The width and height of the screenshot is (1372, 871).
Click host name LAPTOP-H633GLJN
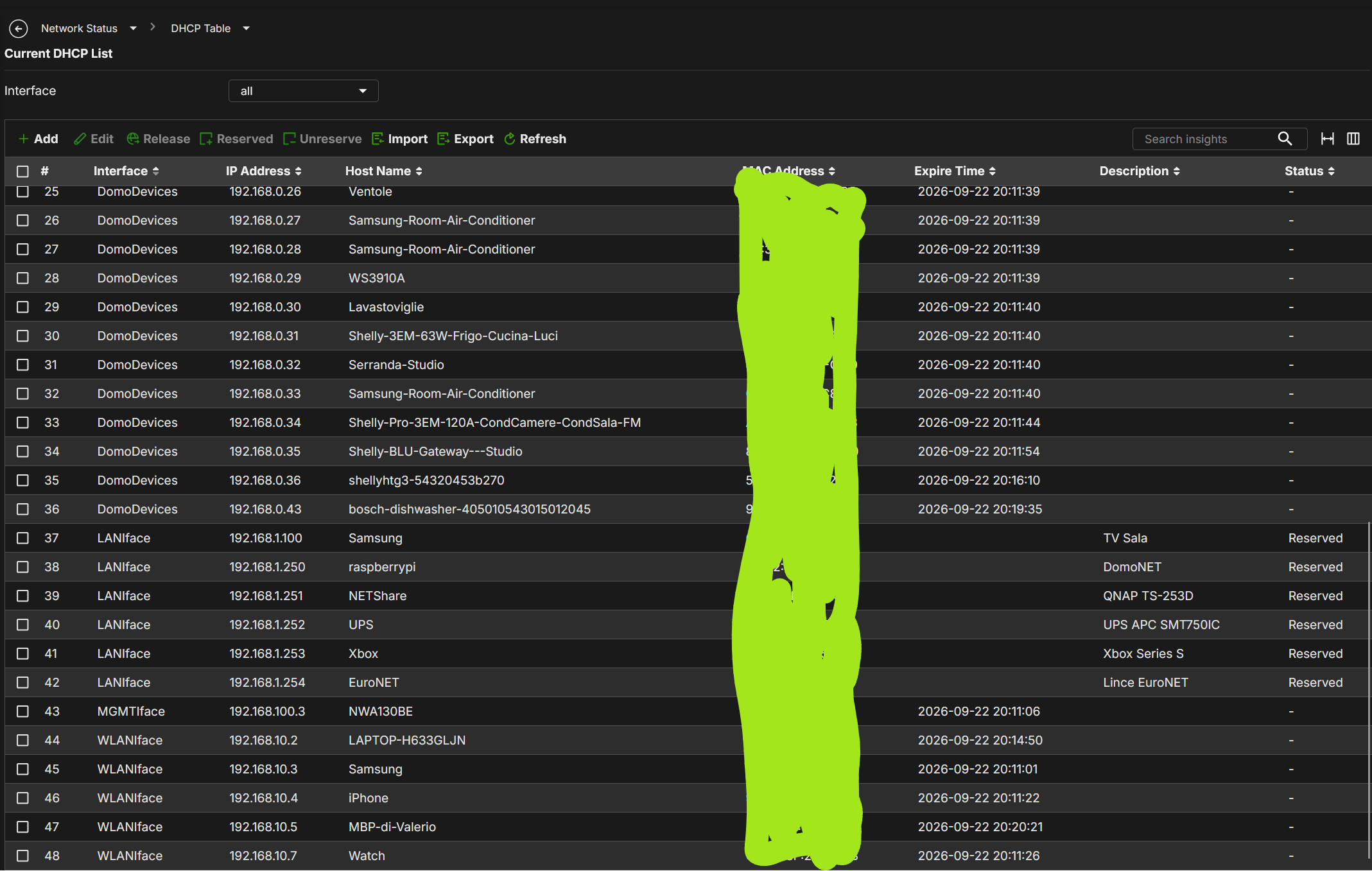point(407,740)
